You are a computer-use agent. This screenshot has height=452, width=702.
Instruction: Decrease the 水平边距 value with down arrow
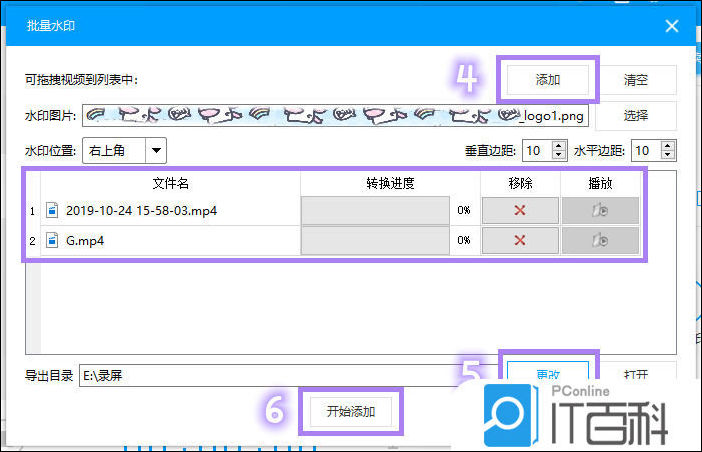coord(668,155)
